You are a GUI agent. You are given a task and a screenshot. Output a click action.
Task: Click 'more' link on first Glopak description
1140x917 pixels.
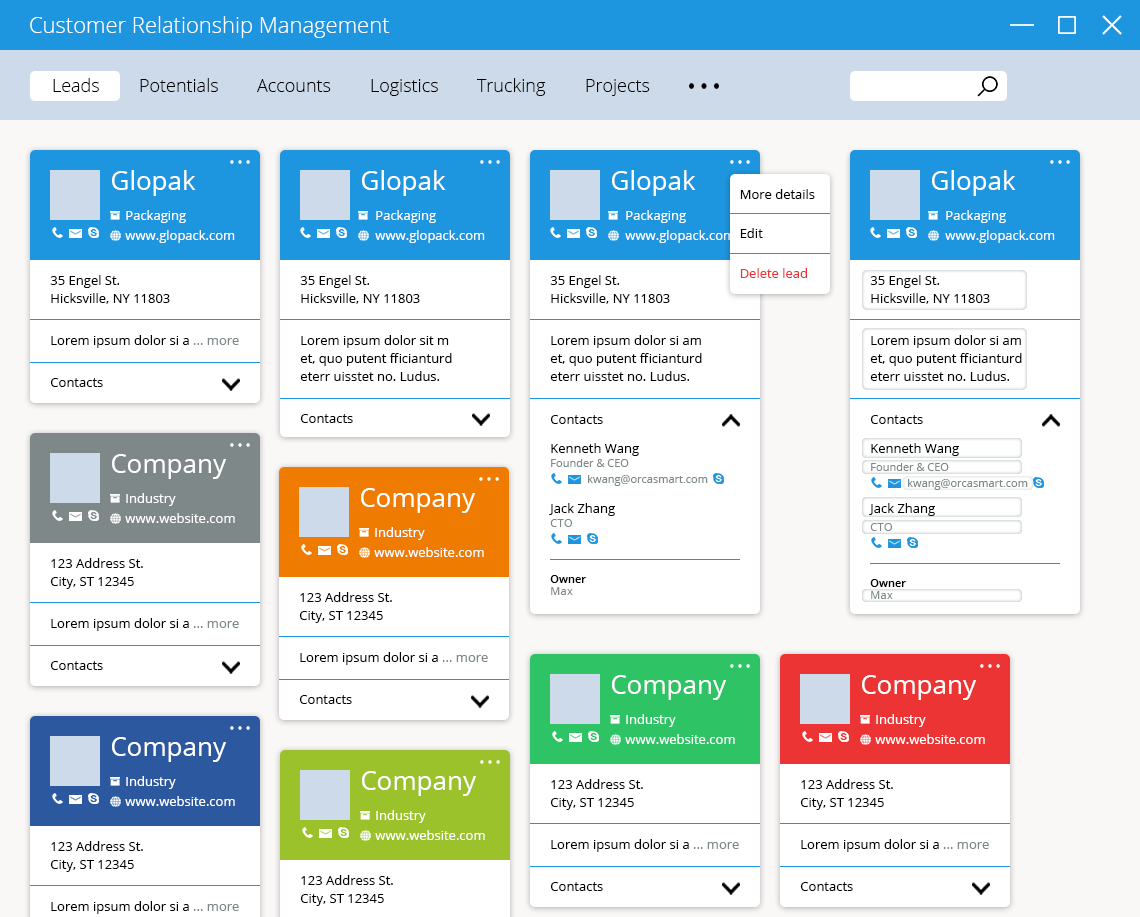coord(223,341)
